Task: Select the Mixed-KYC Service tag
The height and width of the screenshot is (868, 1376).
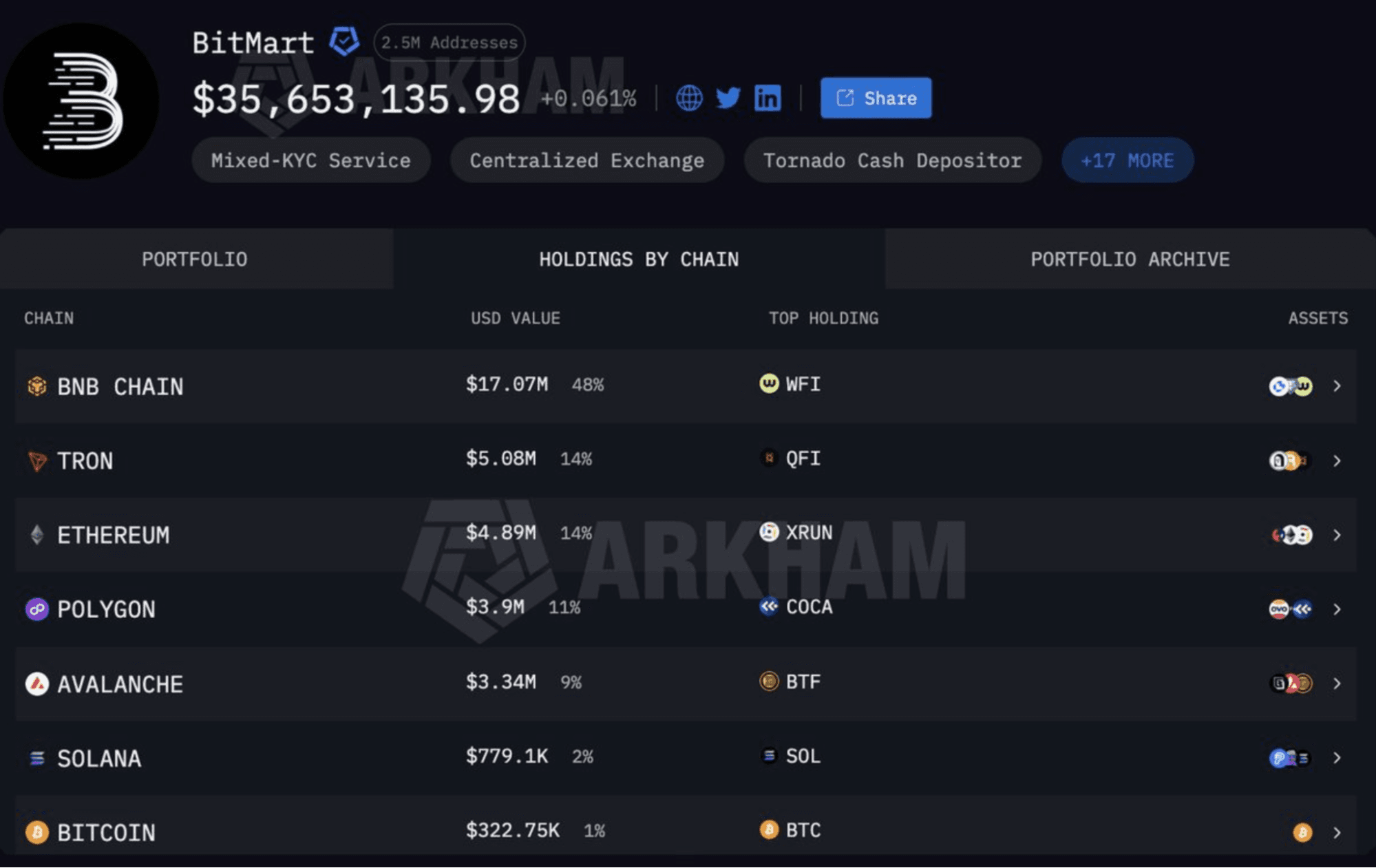Action: coord(311,160)
